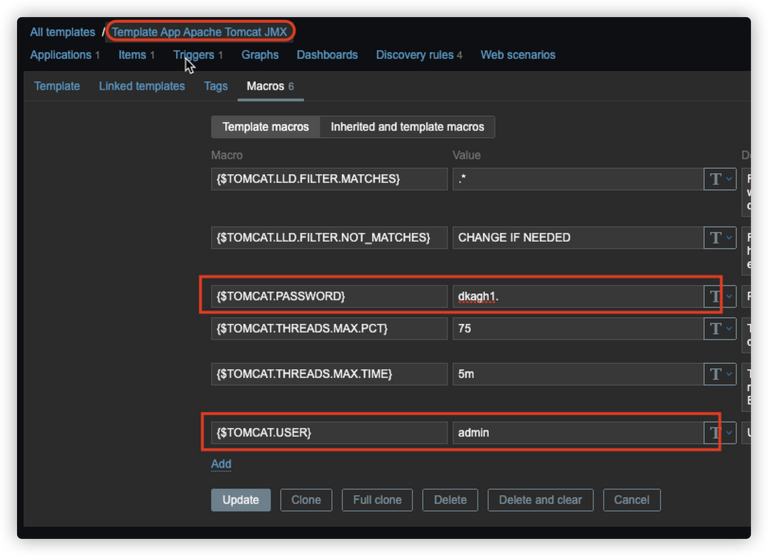This screenshot has width=768, height=556.
Task: Switch to the Tags tab
Action: 216,86
